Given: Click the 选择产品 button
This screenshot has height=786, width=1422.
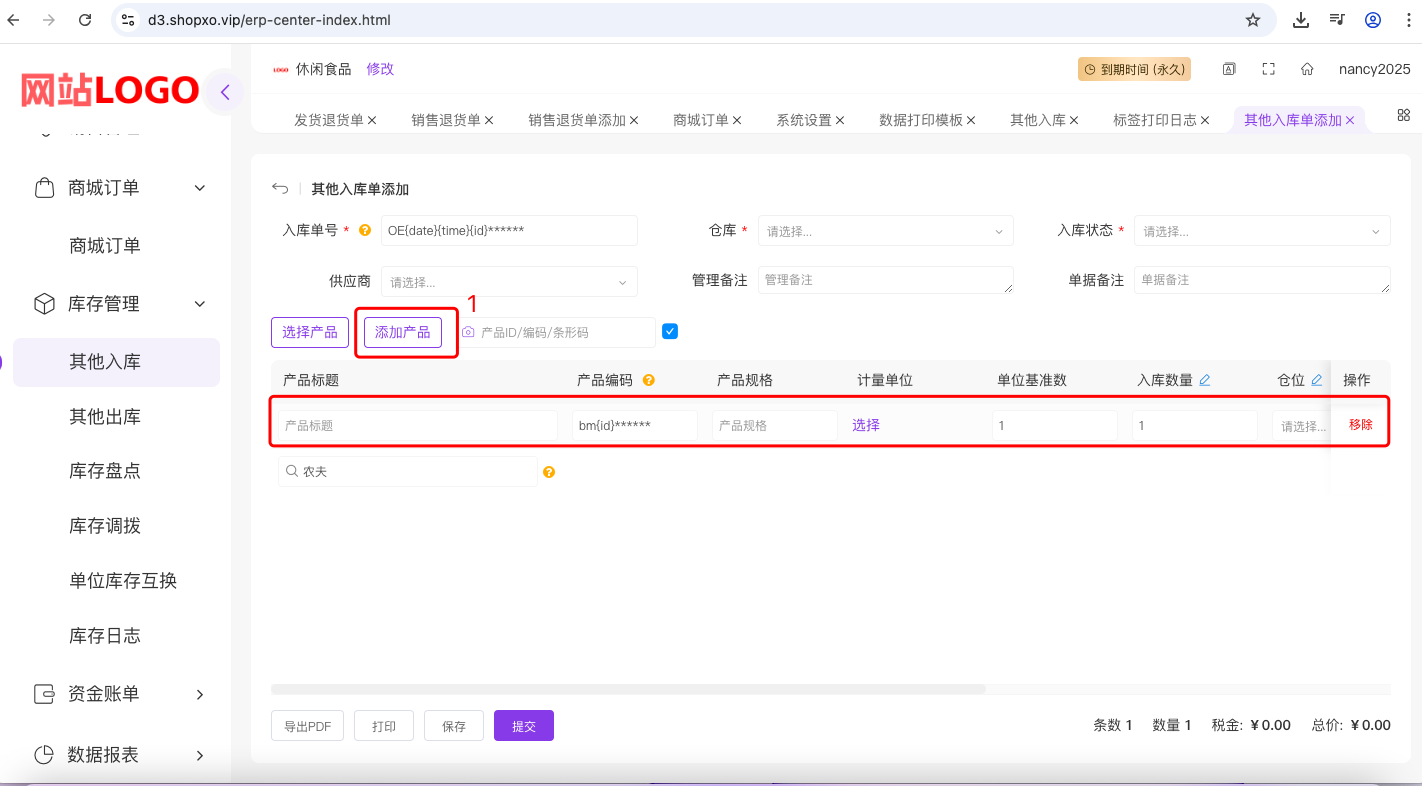Looking at the screenshot, I should tap(310, 332).
